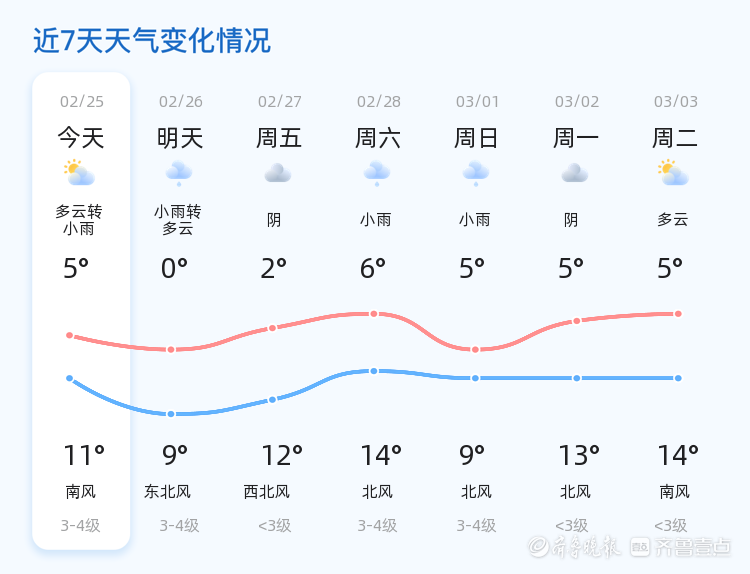Screen dimensions: 750x574
Task: Click the 14° temperature under 周六
Action: click(x=381, y=456)
